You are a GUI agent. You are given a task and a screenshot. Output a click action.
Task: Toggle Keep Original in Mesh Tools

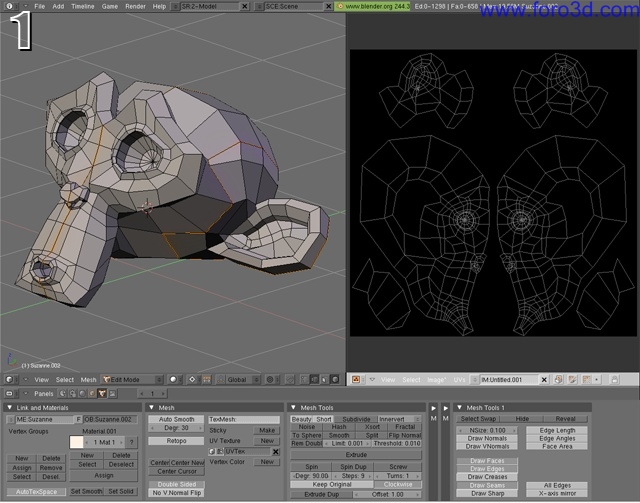pyautogui.click(x=332, y=484)
